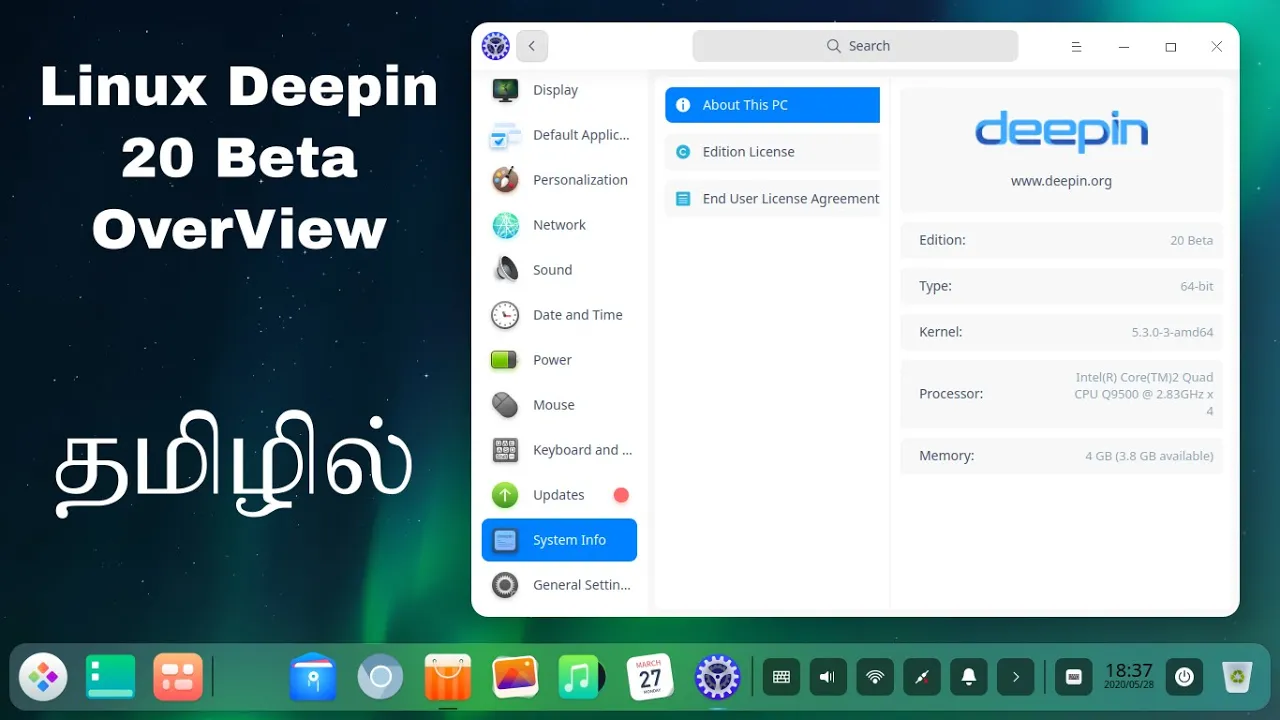Open General Settings in sidebar
The image size is (1280, 720).
tap(559, 585)
